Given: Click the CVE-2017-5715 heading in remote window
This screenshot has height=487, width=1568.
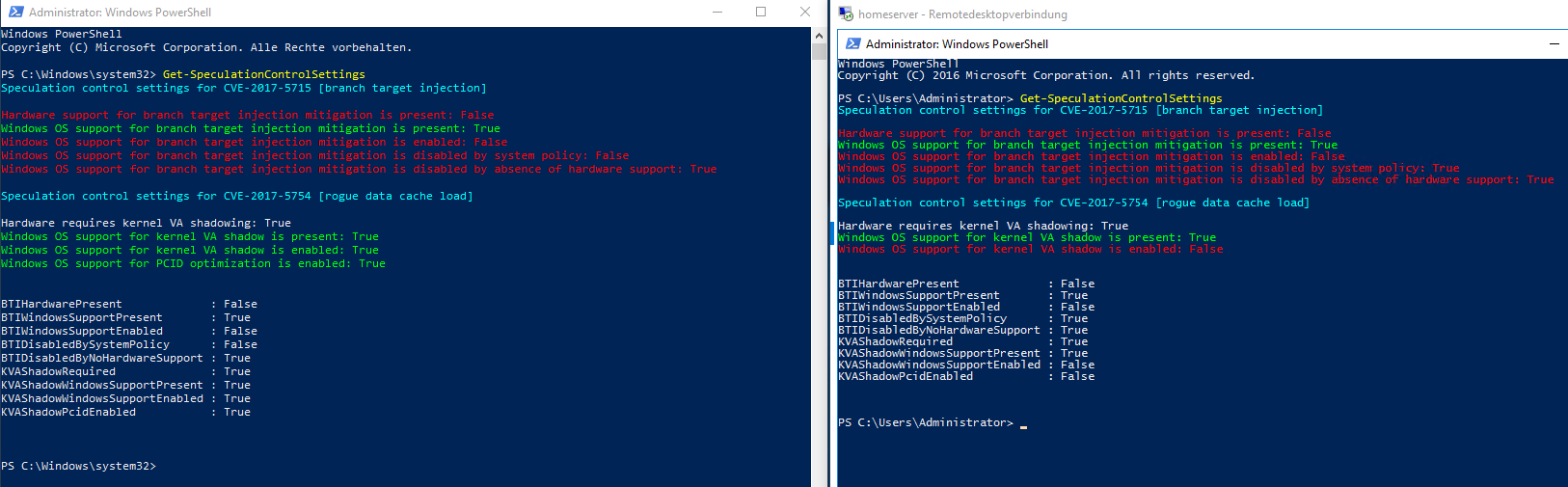Looking at the screenshot, I should click(1080, 110).
